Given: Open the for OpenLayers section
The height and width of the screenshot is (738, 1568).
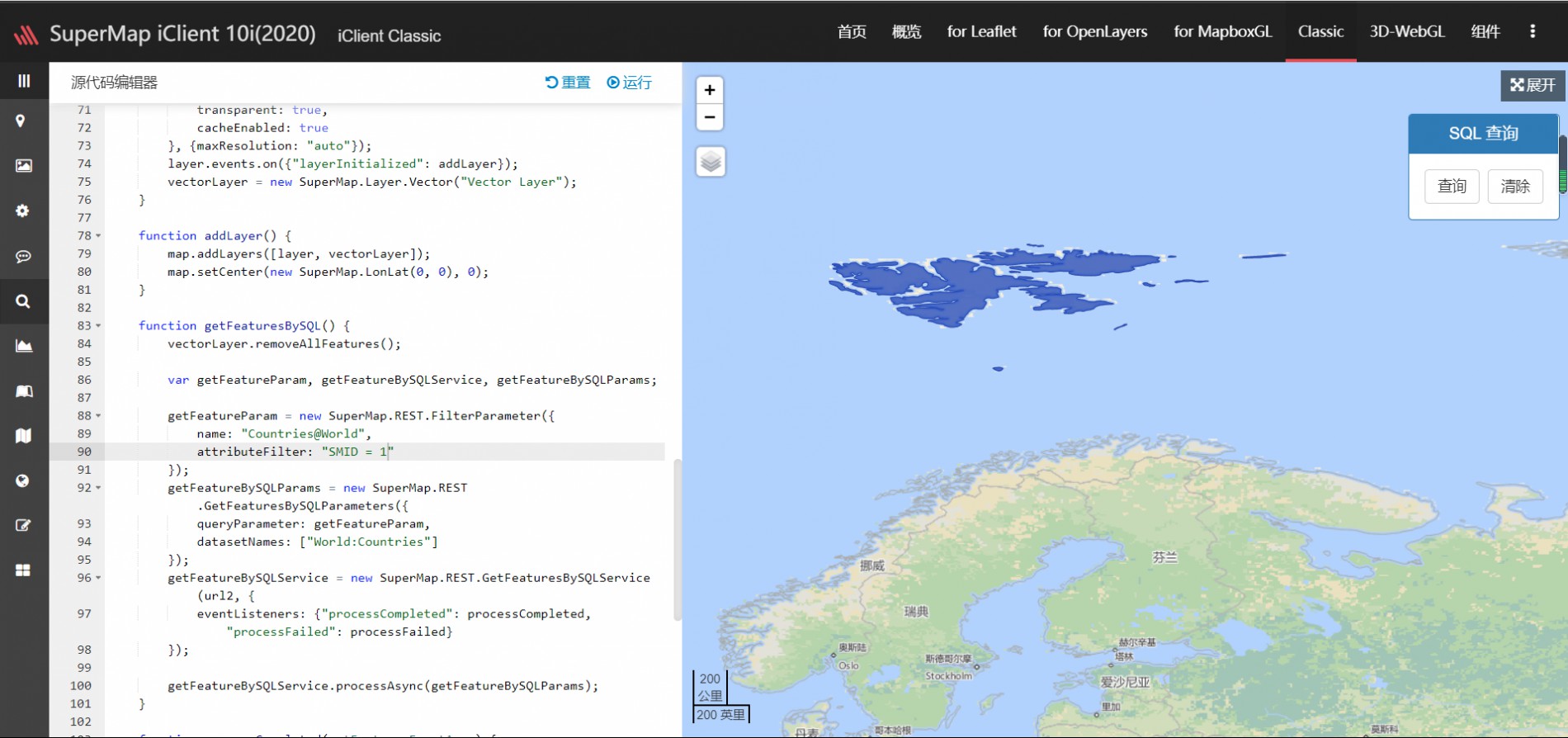Looking at the screenshot, I should [1095, 31].
